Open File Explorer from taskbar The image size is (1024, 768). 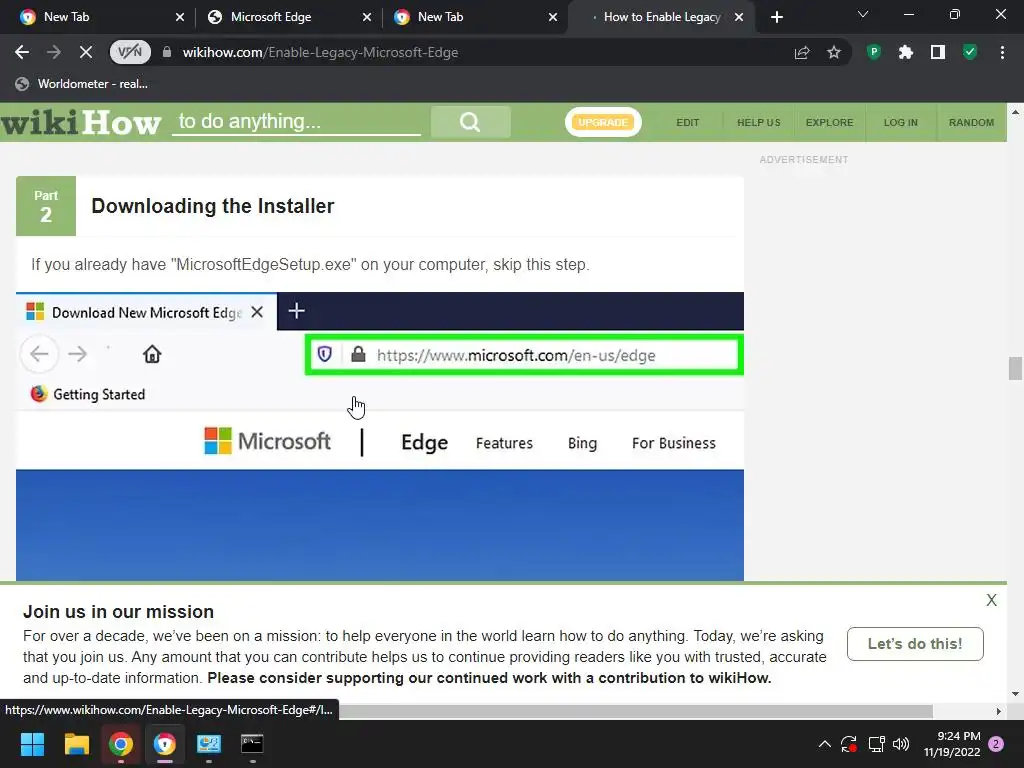click(76, 744)
